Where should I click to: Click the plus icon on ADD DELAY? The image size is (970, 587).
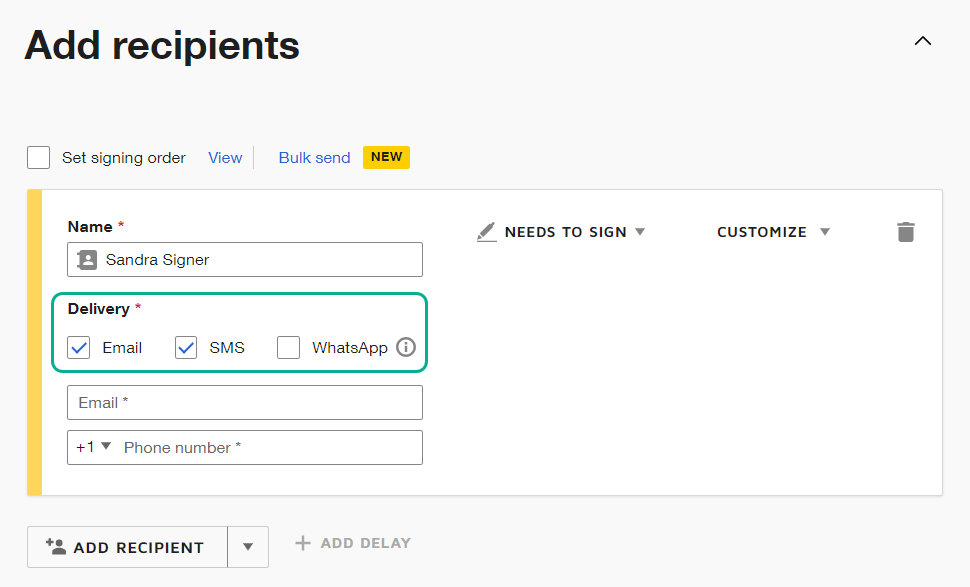point(302,542)
